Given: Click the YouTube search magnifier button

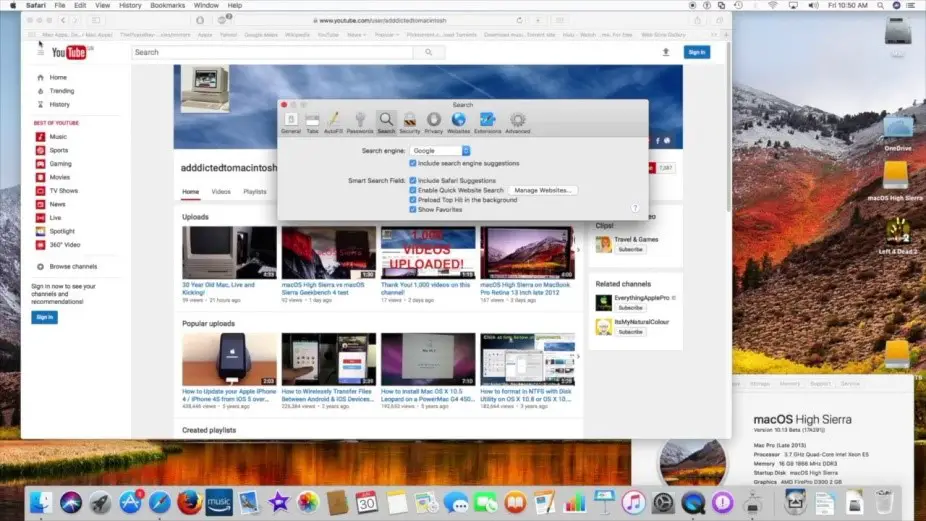Looking at the screenshot, I should click(x=429, y=52).
